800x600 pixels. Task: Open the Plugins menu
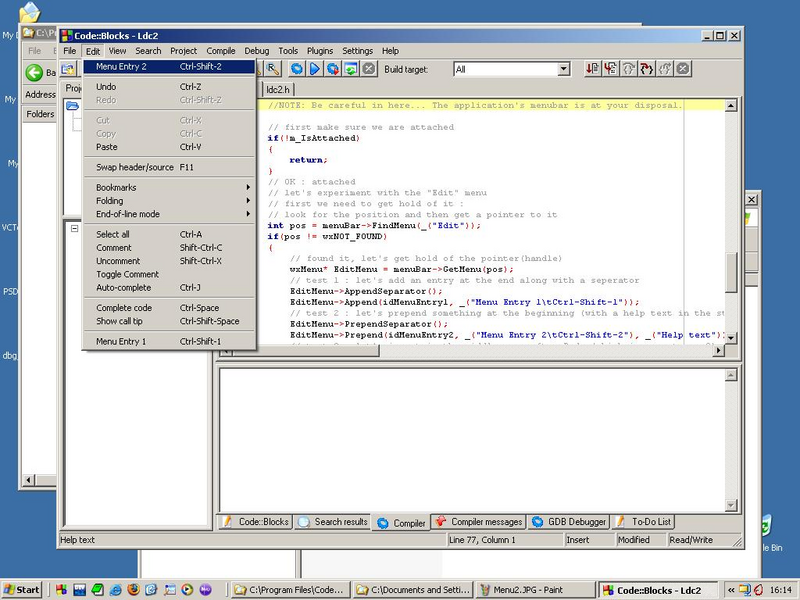click(x=319, y=51)
